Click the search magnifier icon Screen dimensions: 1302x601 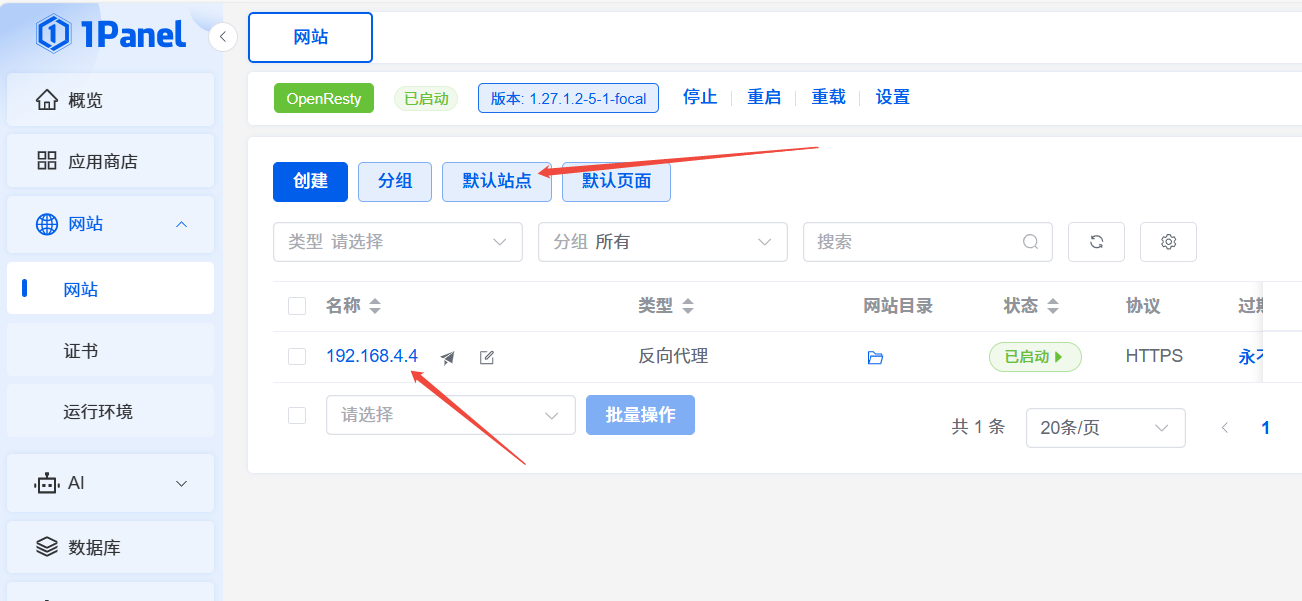pyautogui.click(x=1030, y=242)
